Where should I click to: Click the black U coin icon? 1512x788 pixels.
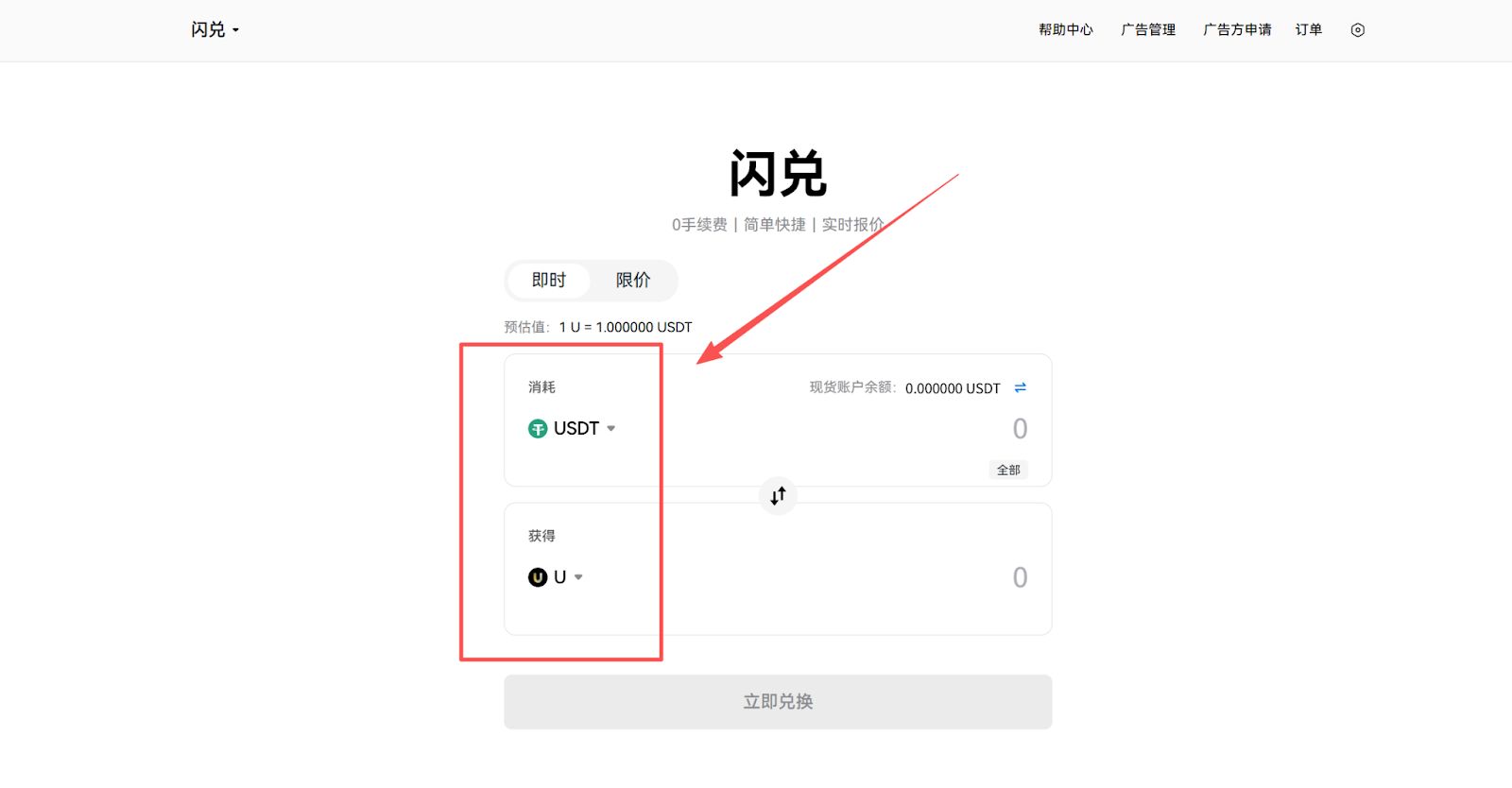(x=538, y=577)
